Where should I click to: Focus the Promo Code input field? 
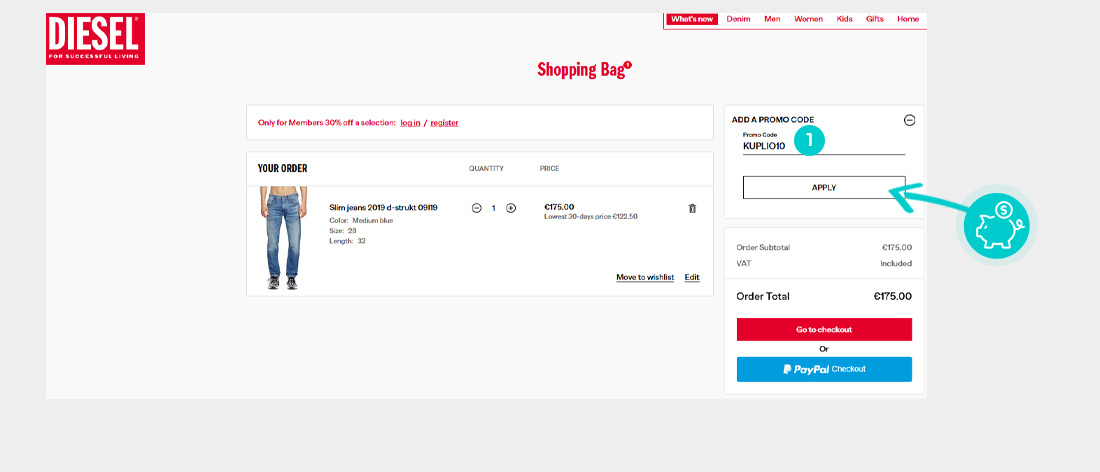(x=824, y=146)
